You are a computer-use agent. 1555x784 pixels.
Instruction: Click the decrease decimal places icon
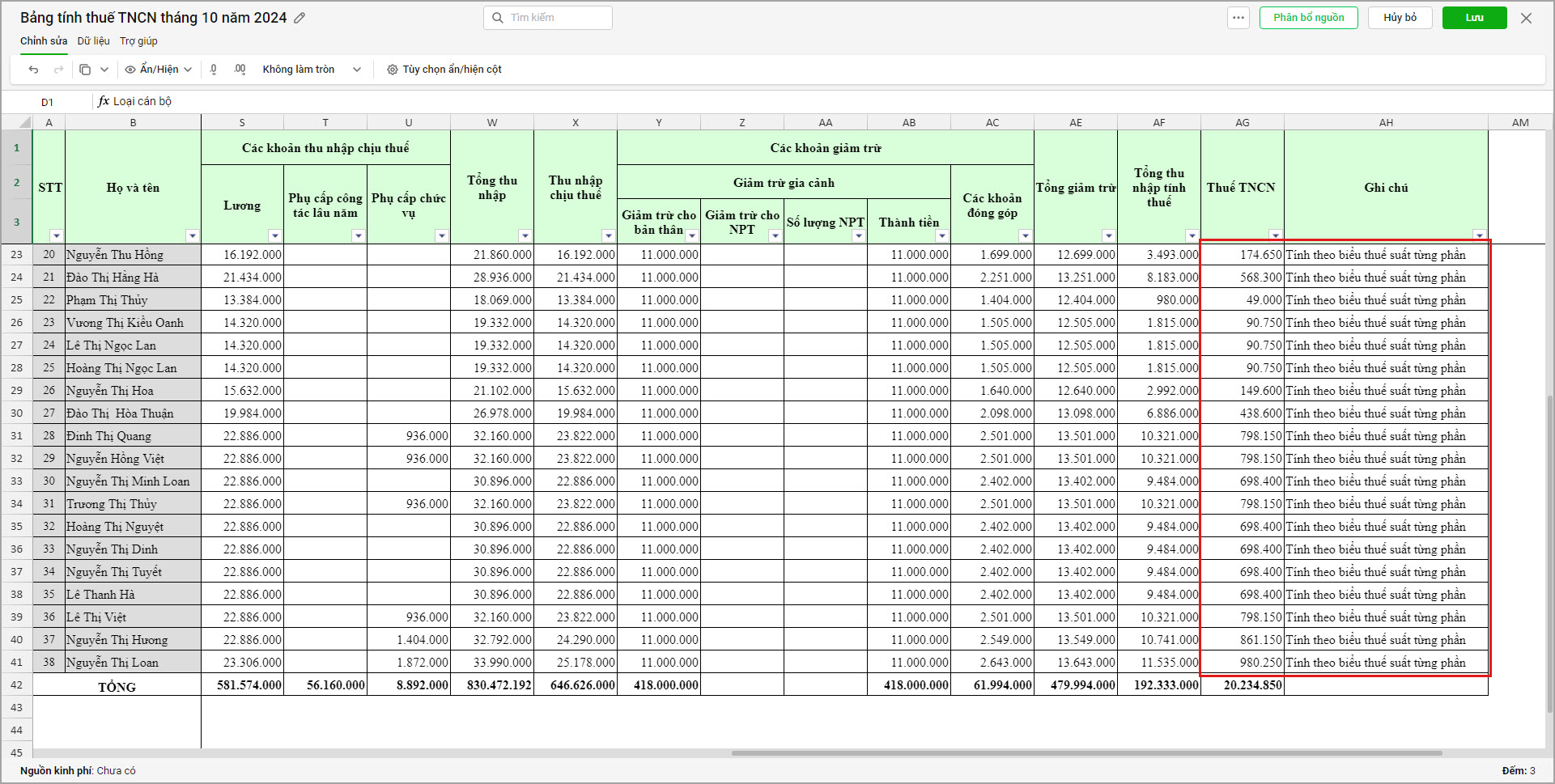[214, 70]
